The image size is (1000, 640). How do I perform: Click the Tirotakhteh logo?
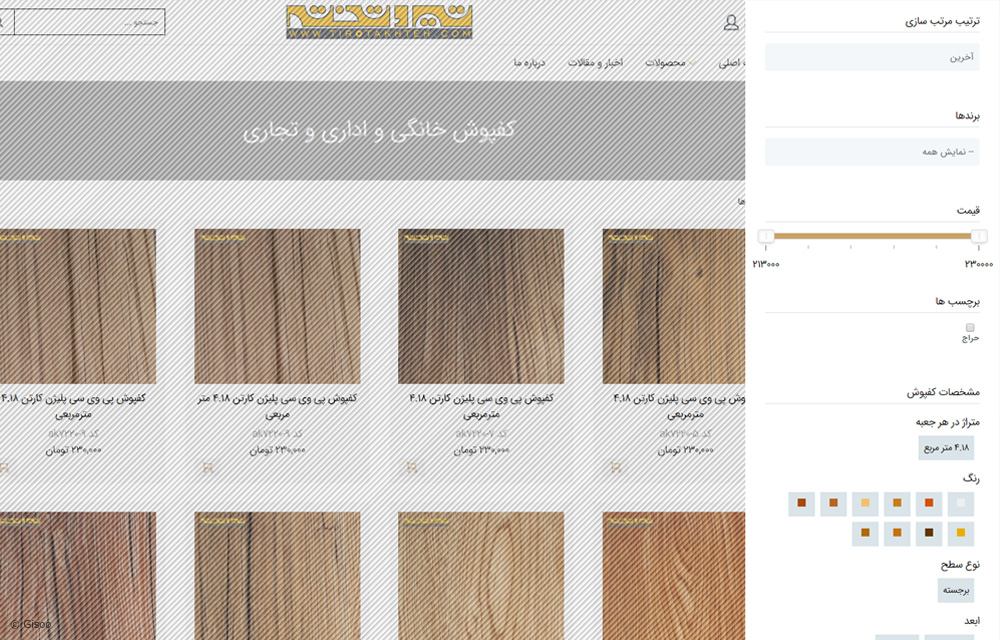click(378, 22)
